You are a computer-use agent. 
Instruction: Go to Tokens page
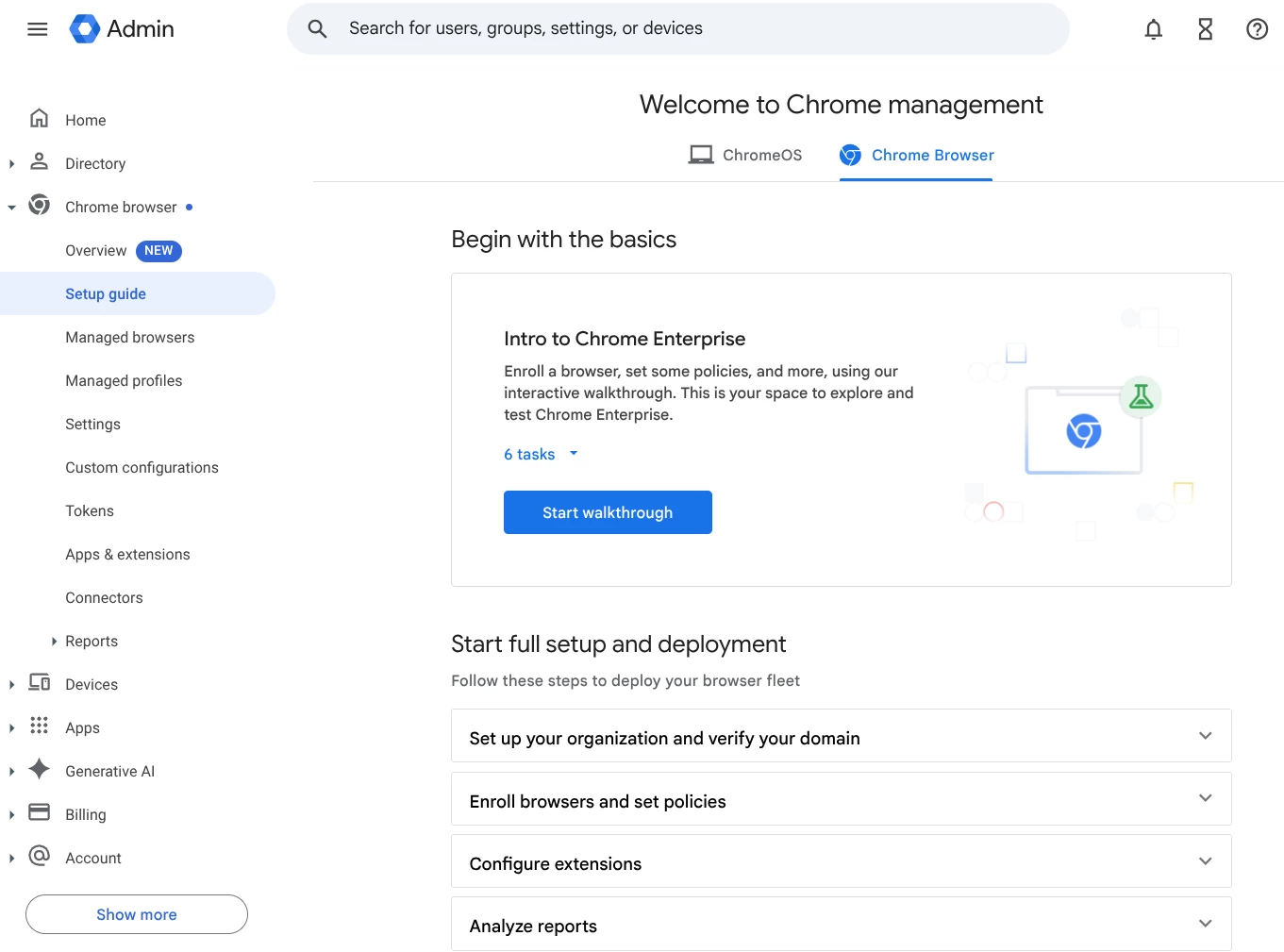point(90,511)
